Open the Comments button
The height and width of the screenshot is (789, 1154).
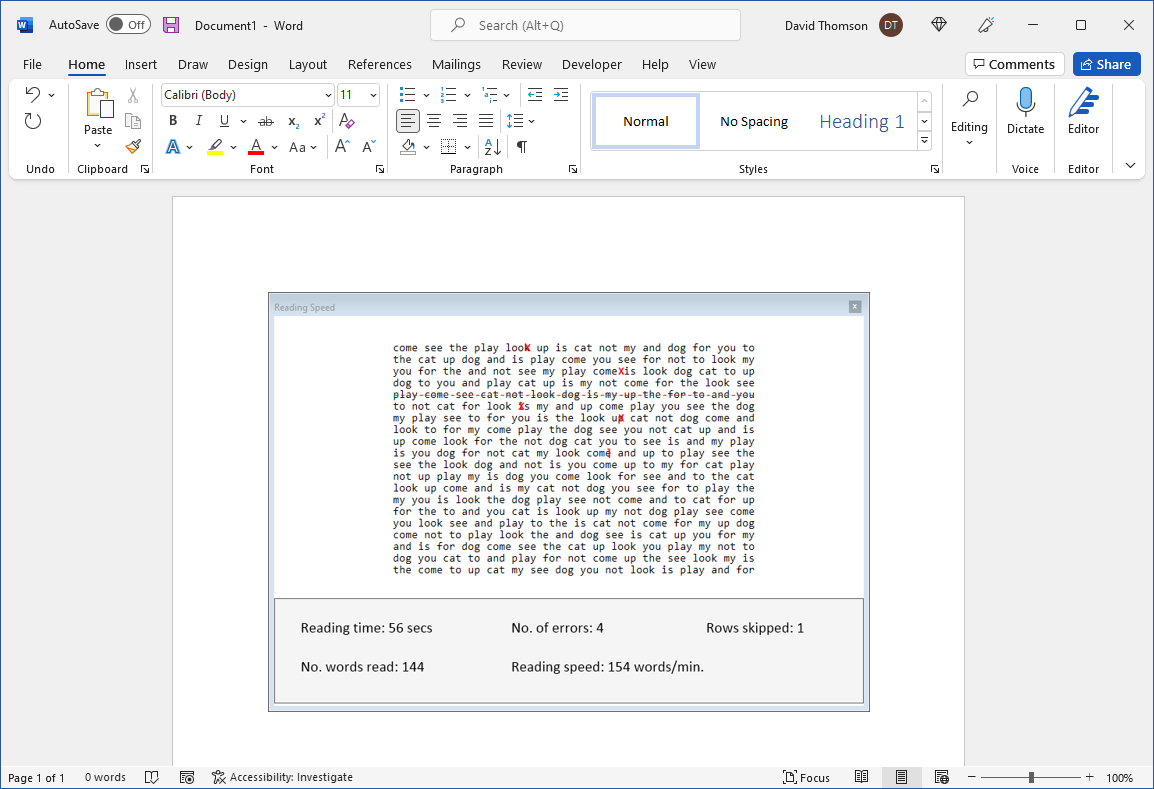point(1013,64)
